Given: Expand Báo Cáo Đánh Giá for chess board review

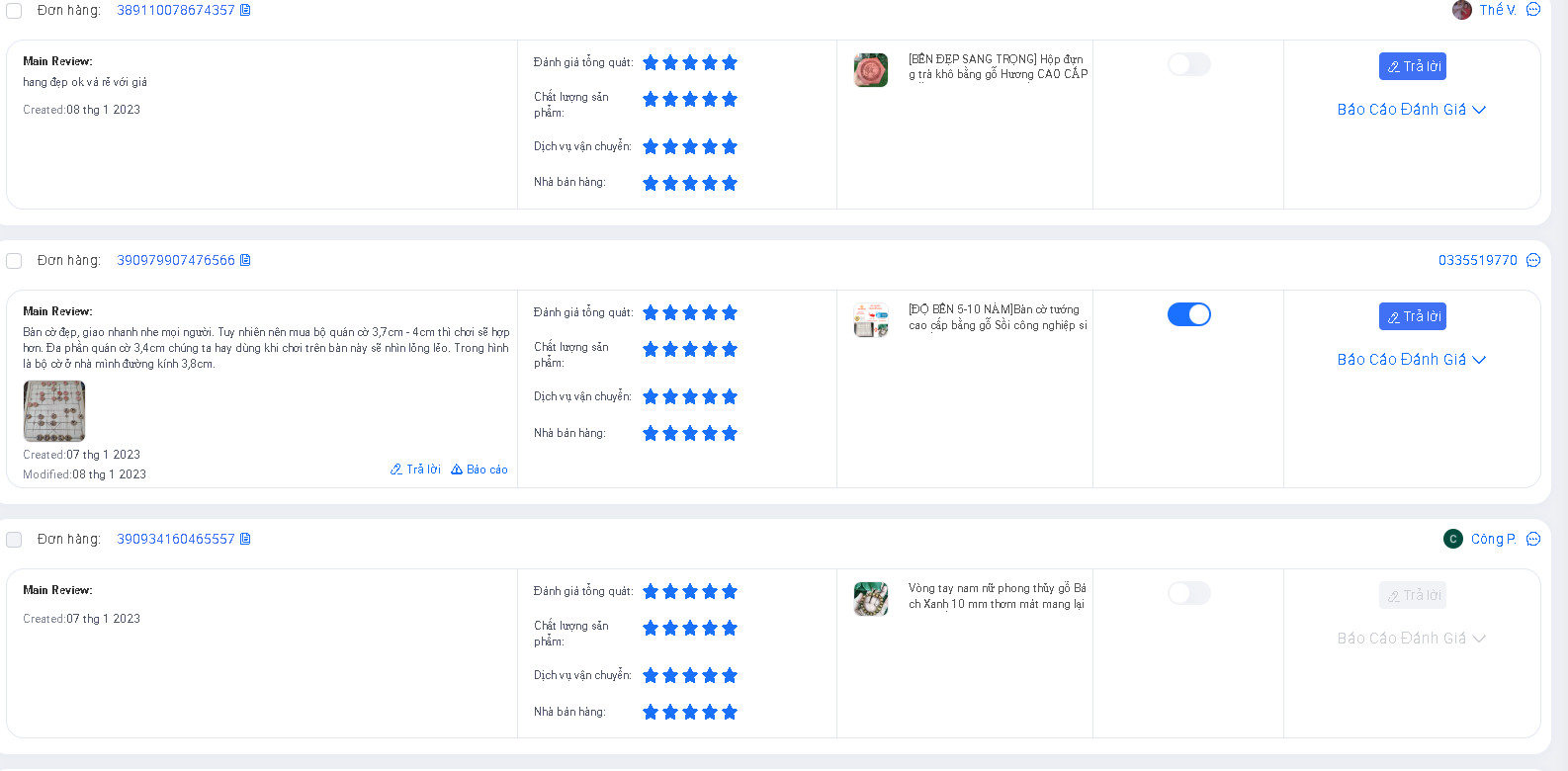Looking at the screenshot, I should (x=1411, y=360).
